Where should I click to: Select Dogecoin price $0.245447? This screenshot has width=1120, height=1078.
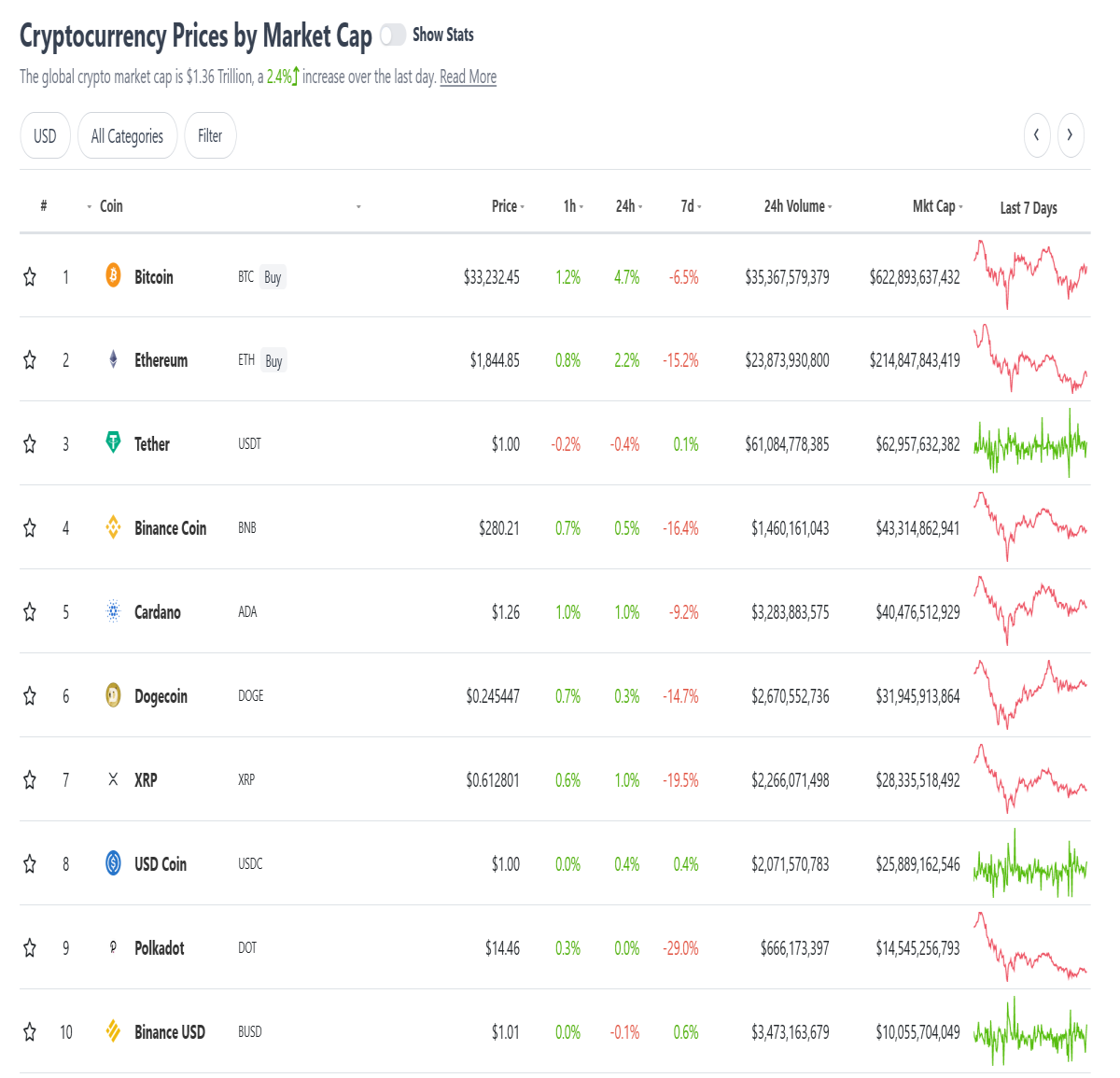coord(493,696)
